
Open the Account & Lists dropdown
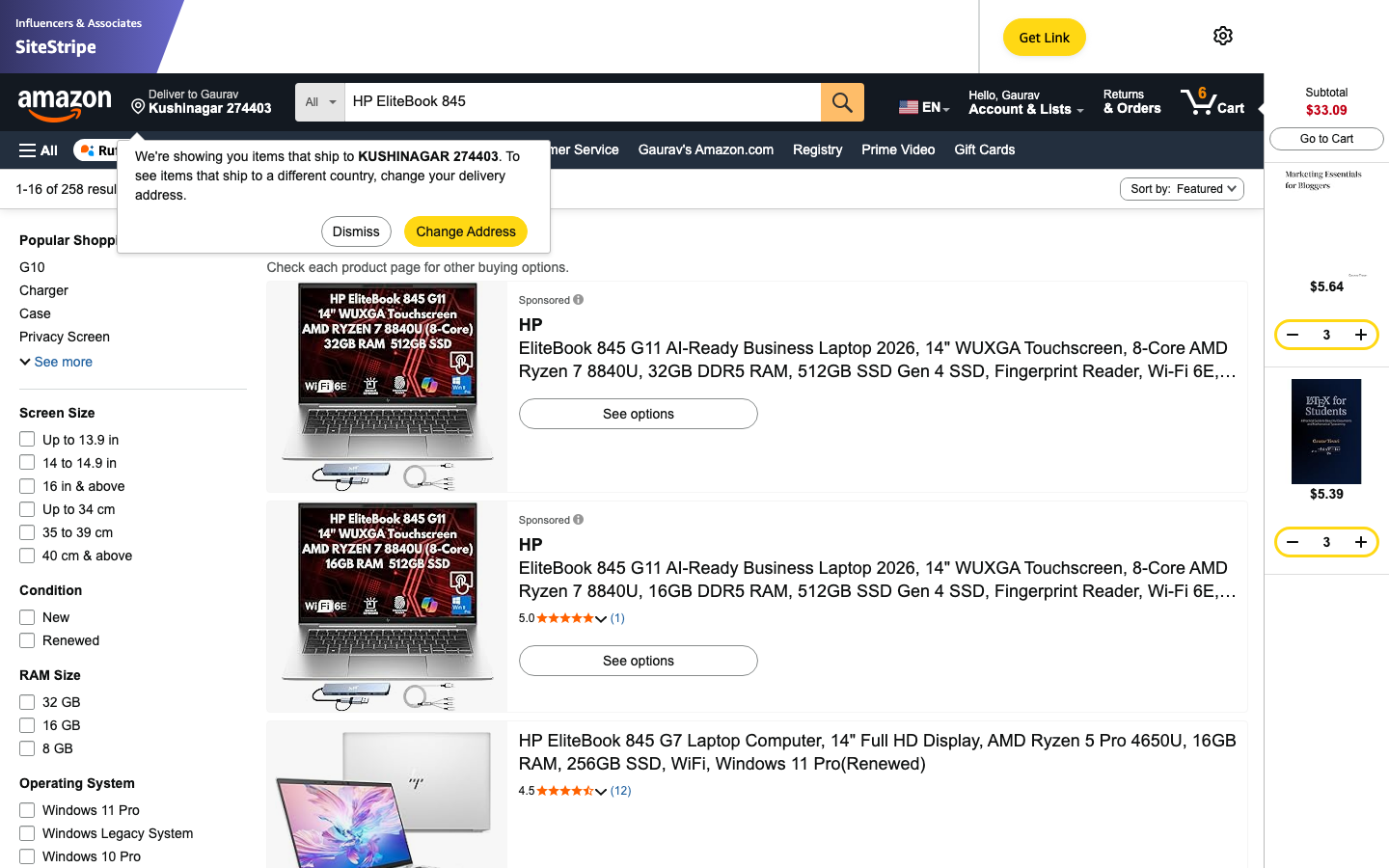tap(1026, 102)
